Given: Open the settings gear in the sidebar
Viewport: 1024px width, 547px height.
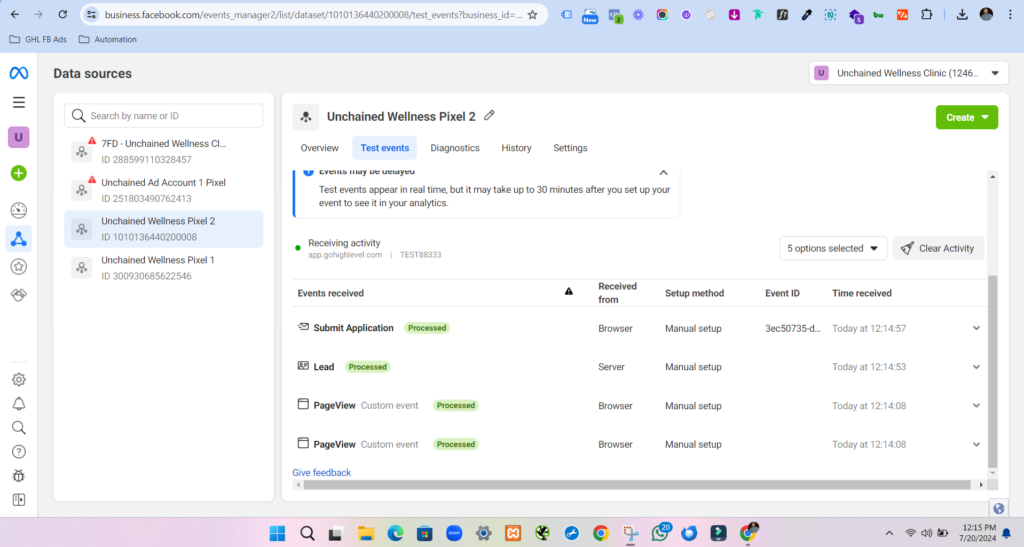Looking at the screenshot, I should [18, 379].
